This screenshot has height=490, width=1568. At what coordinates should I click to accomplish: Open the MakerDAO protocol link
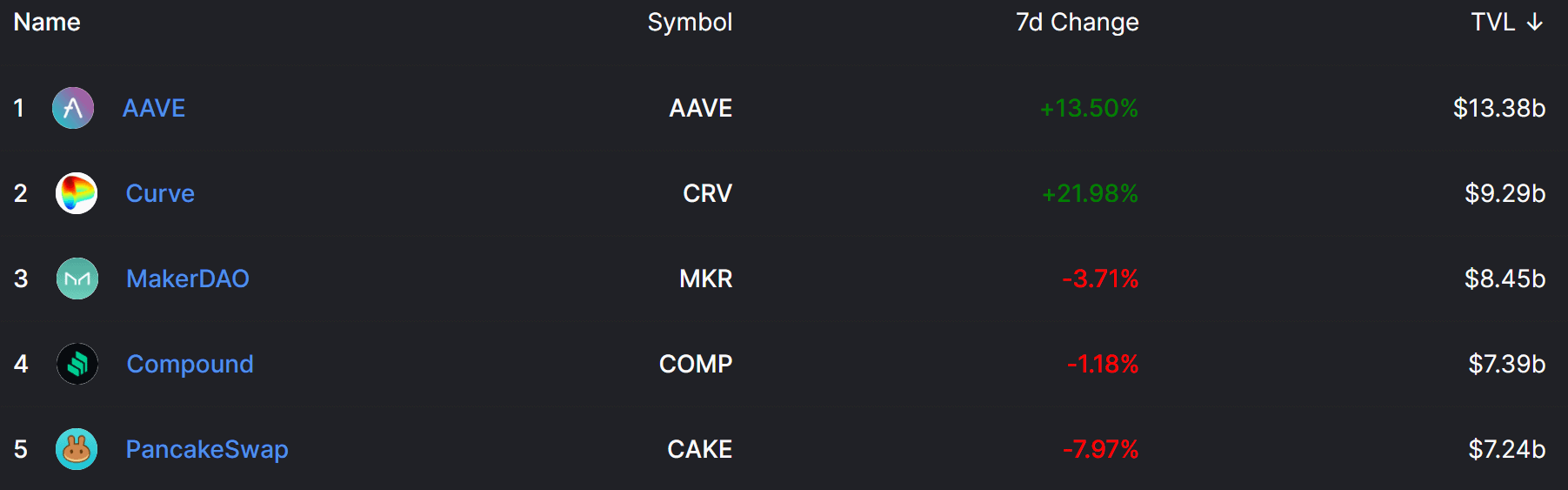tap(188, 279)
